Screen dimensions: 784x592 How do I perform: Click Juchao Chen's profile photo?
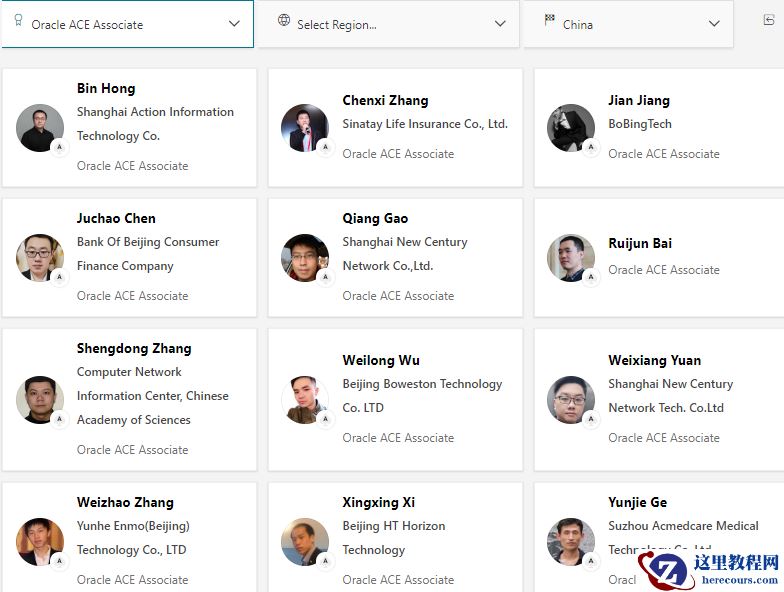pyautogui.click(x=40, y=258)
